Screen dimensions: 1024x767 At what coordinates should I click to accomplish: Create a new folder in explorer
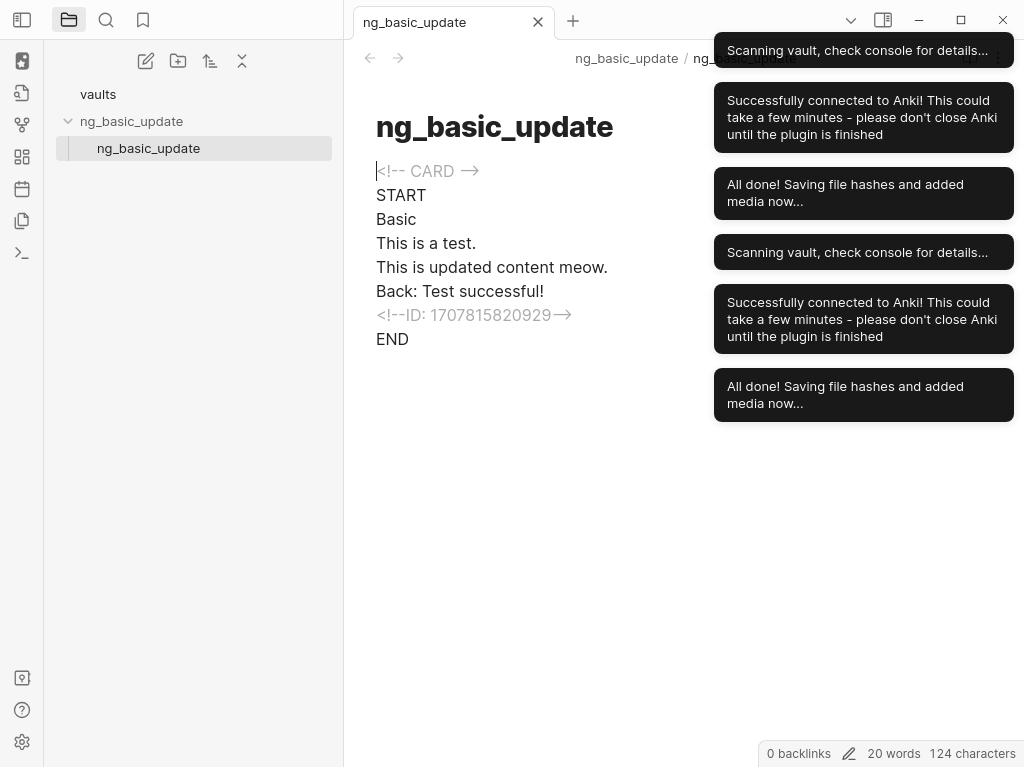click(x=178, y=61)
